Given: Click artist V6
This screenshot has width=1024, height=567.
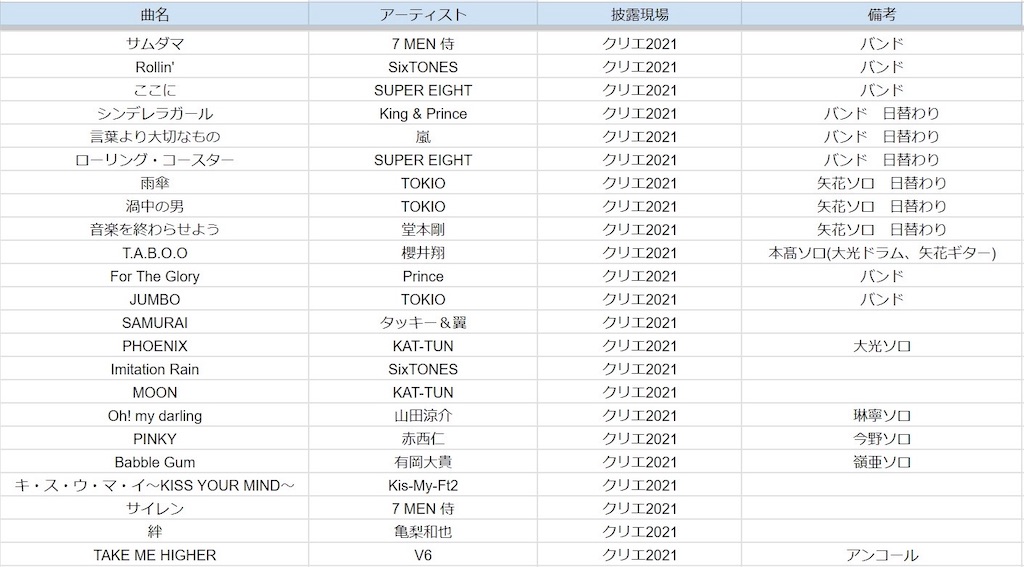Looking at the screenshot, I should [x=423, y=555].
